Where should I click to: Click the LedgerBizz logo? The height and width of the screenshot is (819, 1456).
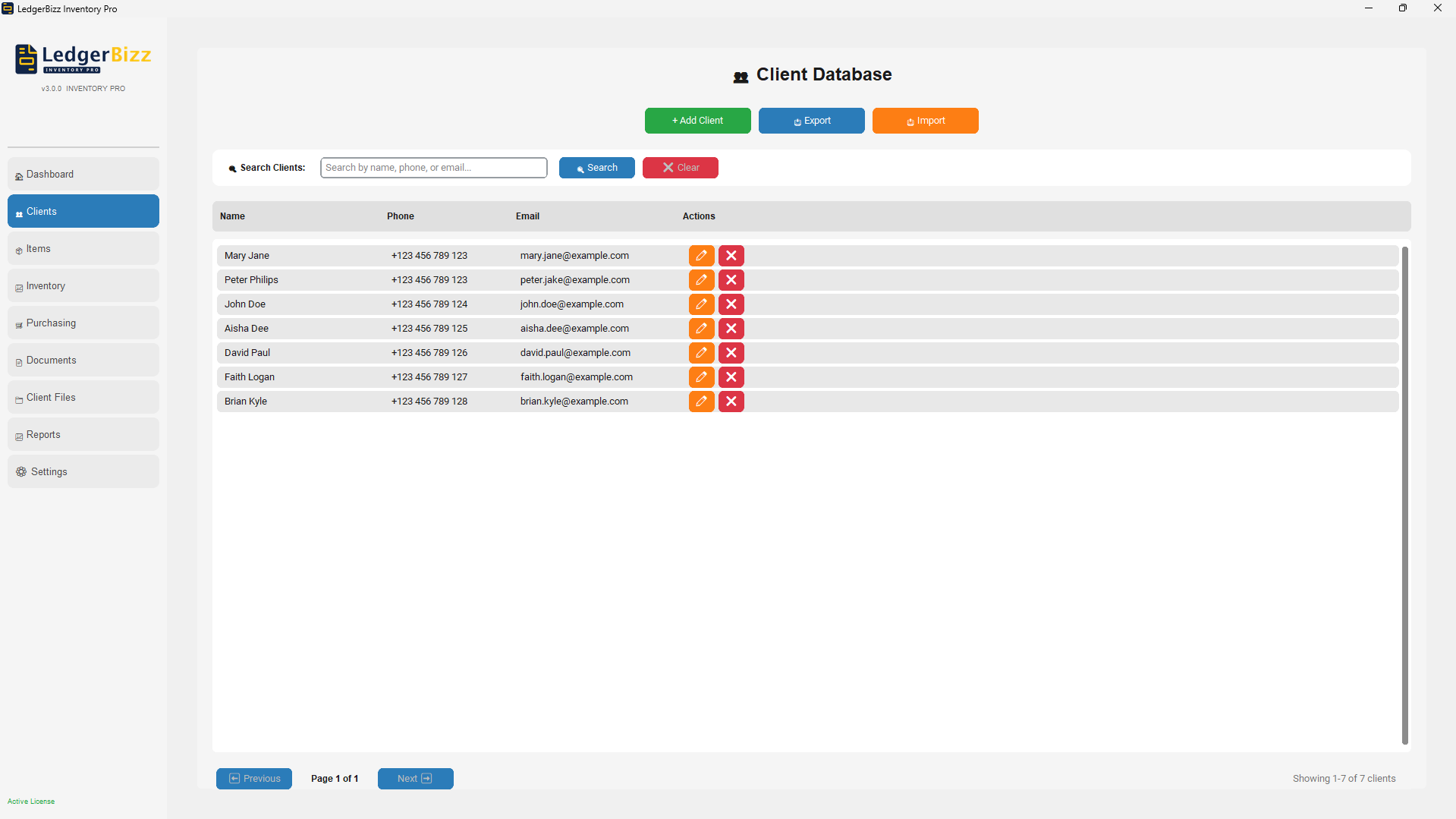tap(83, 59)
